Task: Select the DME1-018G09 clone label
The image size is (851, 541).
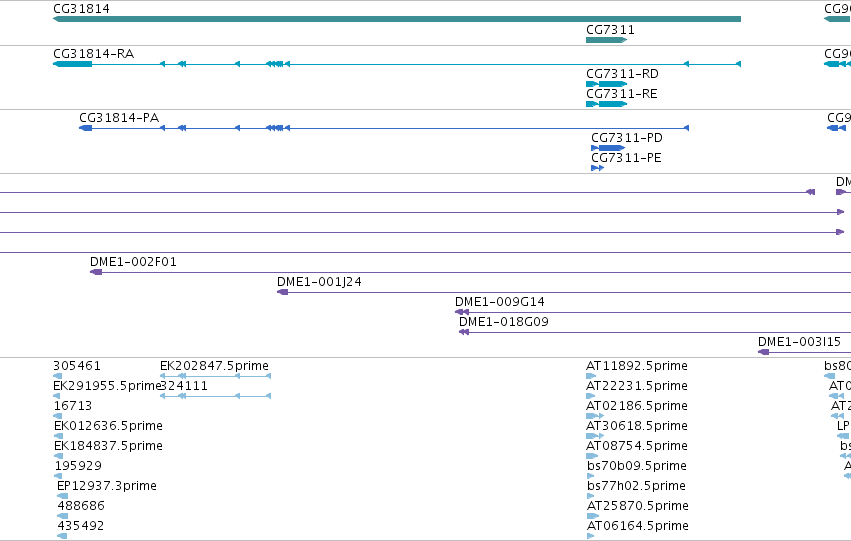Action: pos(504,322)
